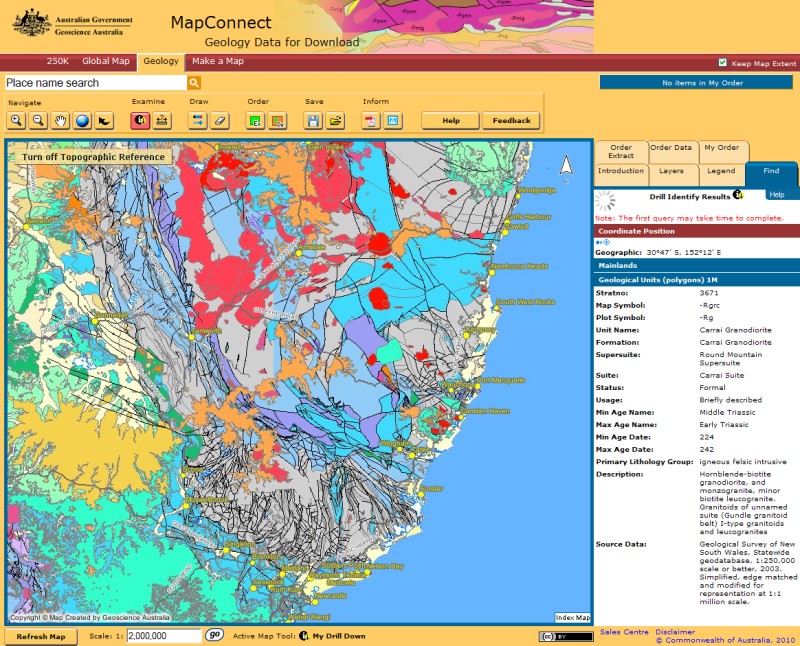Zoom to full extent globe icon

coord(82,121)
